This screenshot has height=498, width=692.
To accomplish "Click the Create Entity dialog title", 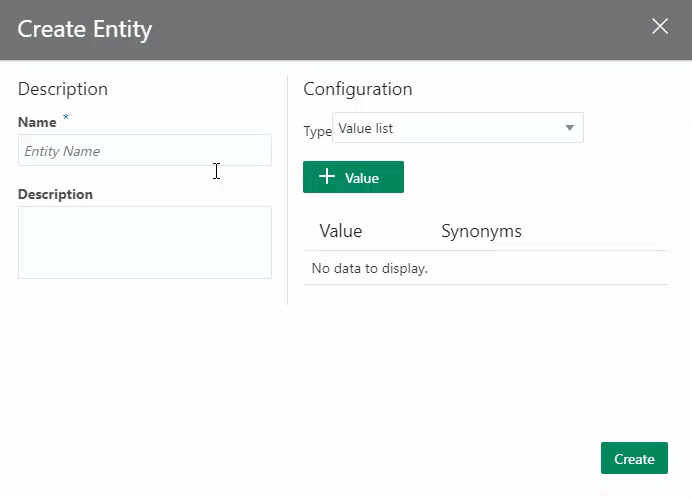I will click(x=85, y=29).
